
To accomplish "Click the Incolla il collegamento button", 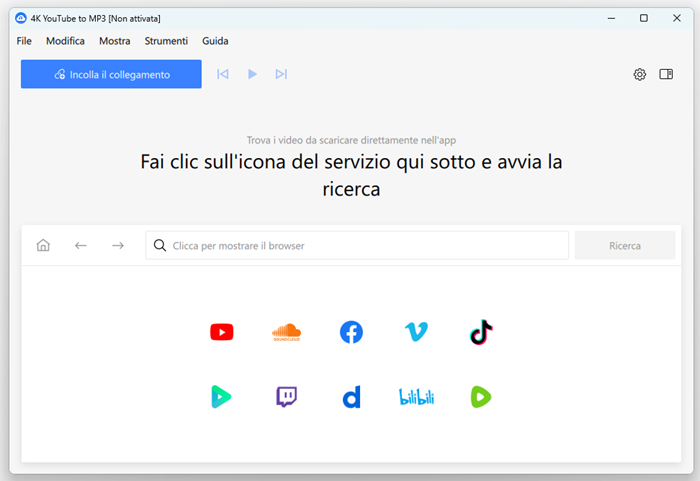I will (x=111, y=74).
